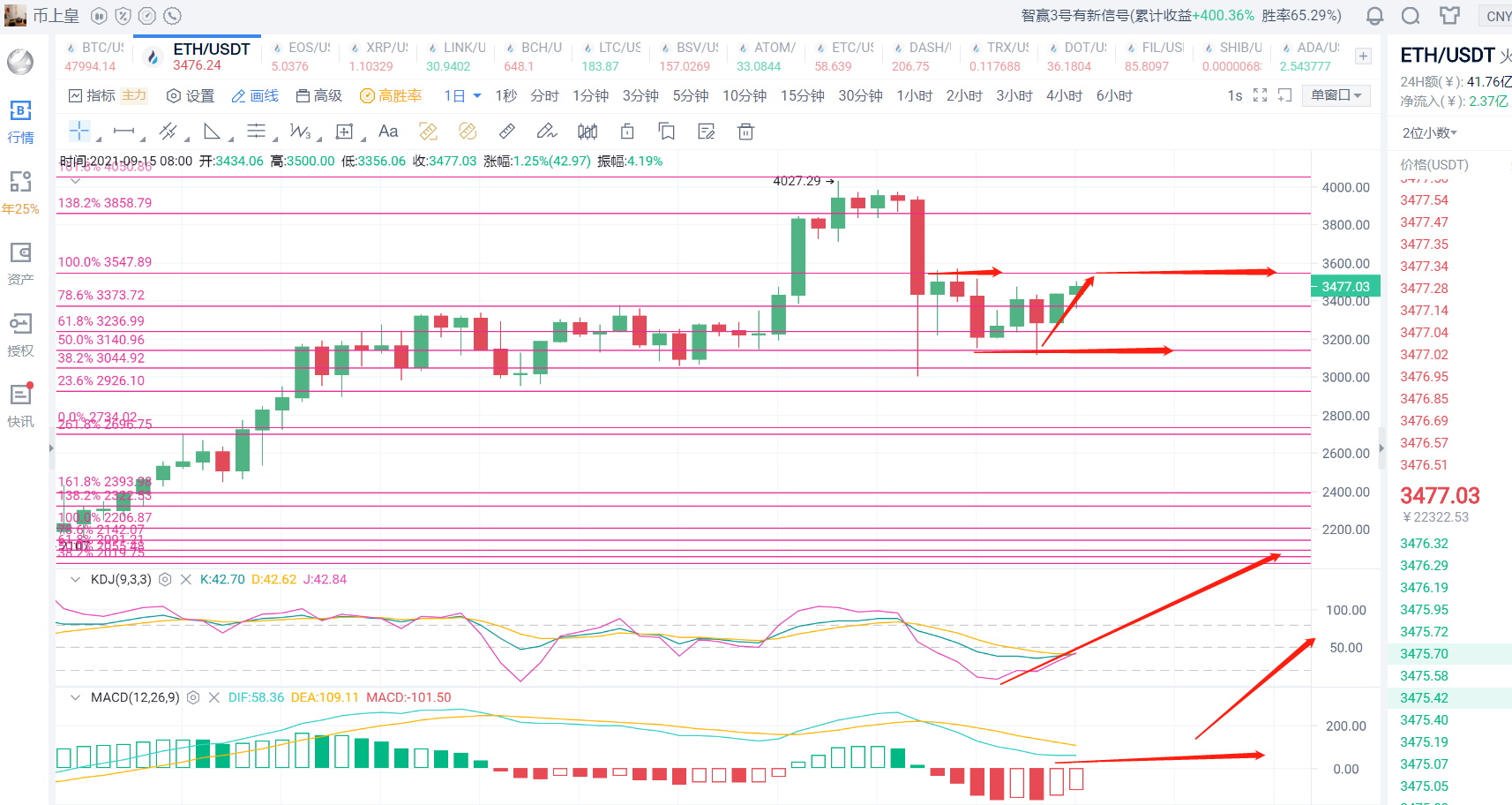Screen dimensions: 1512x805
Task: Switch to the BTC/USDT pair tab
Action: (x=95, y=56)
